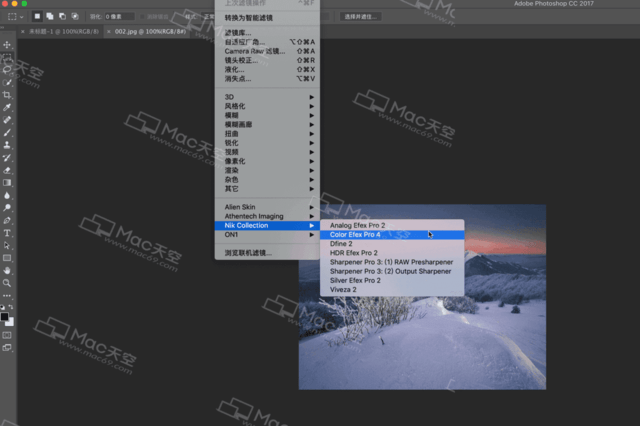The image size is (640, 426).
Task: Expand the 风格化 filter submenu
Action: point(267,106)
